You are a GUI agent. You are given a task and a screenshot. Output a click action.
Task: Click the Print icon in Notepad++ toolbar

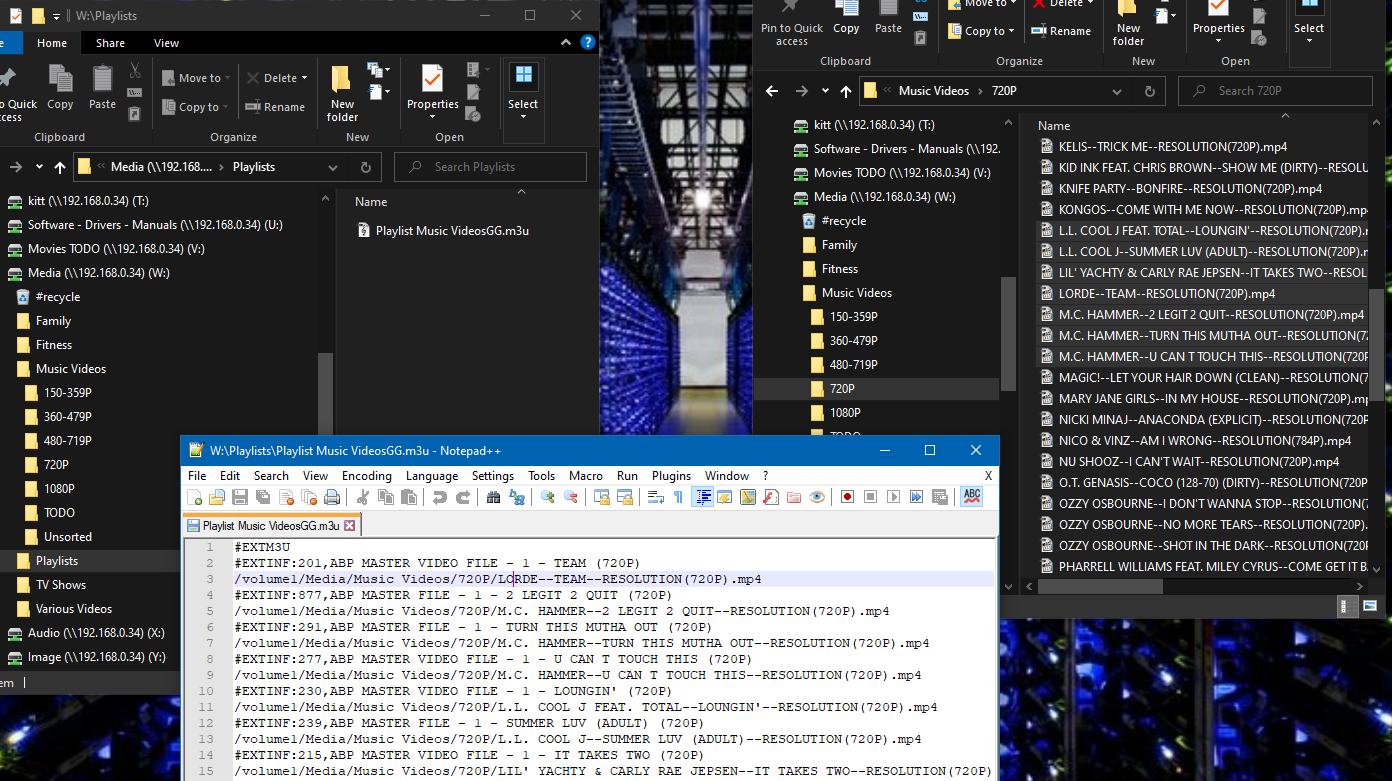point(332,497)
